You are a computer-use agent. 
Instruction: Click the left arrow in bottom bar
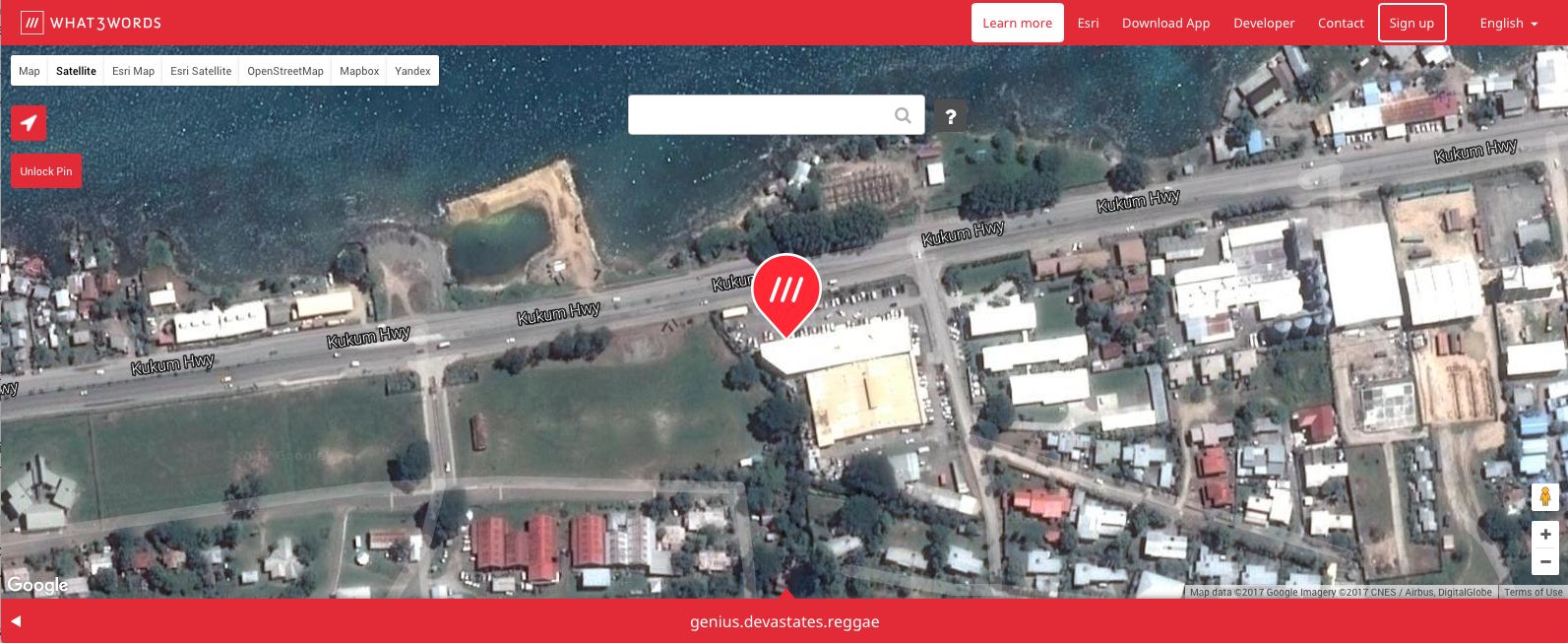pos(16,621)
